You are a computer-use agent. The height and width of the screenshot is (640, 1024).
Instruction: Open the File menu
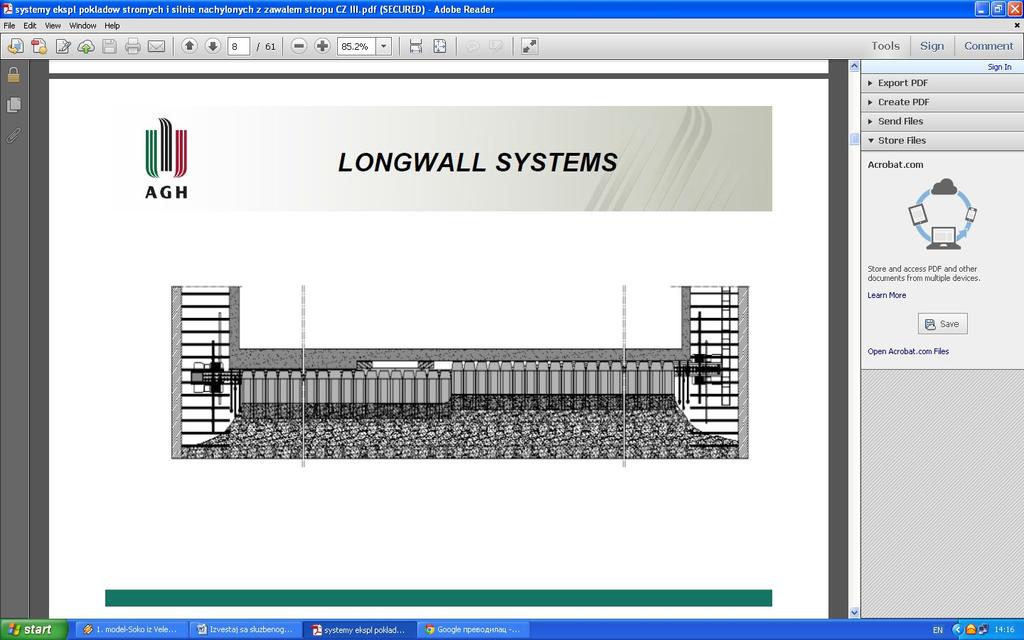click(9, 25)
